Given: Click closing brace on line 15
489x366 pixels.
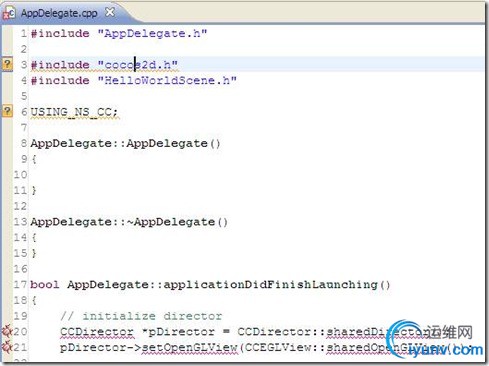Looking at the screenshot, I should [x=34, y=253].
